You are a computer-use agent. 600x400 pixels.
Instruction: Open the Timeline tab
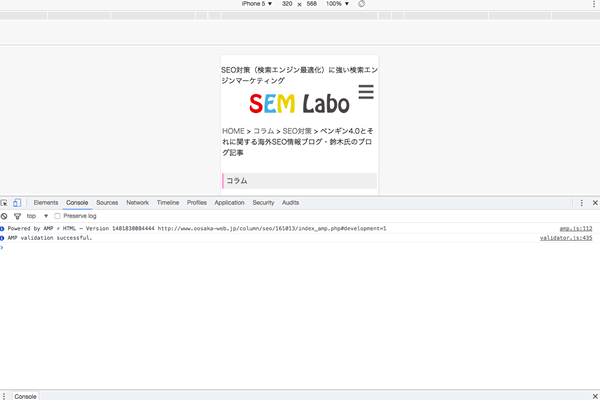tap(168, 203)
